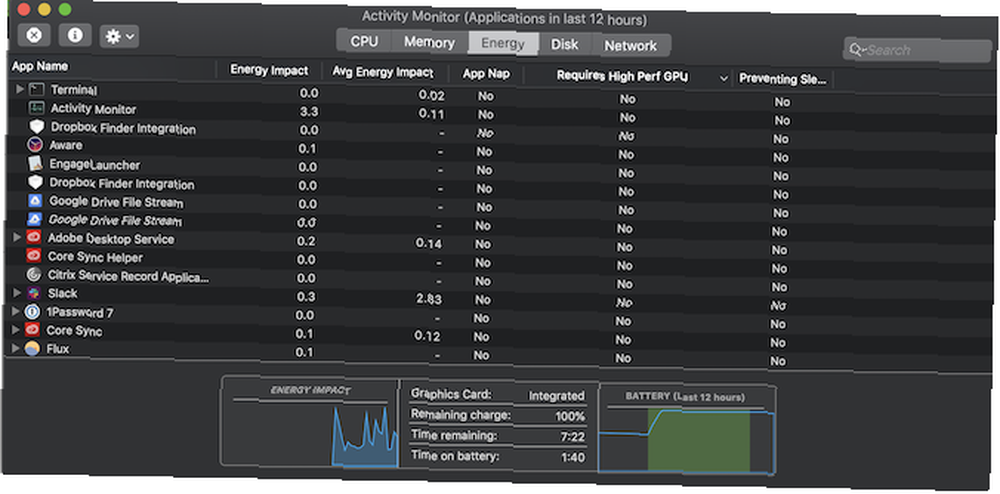This screenshot has width=1000, height=494.
Task: Click the Graphics Card Integrated value
Action: coord(556,396)
